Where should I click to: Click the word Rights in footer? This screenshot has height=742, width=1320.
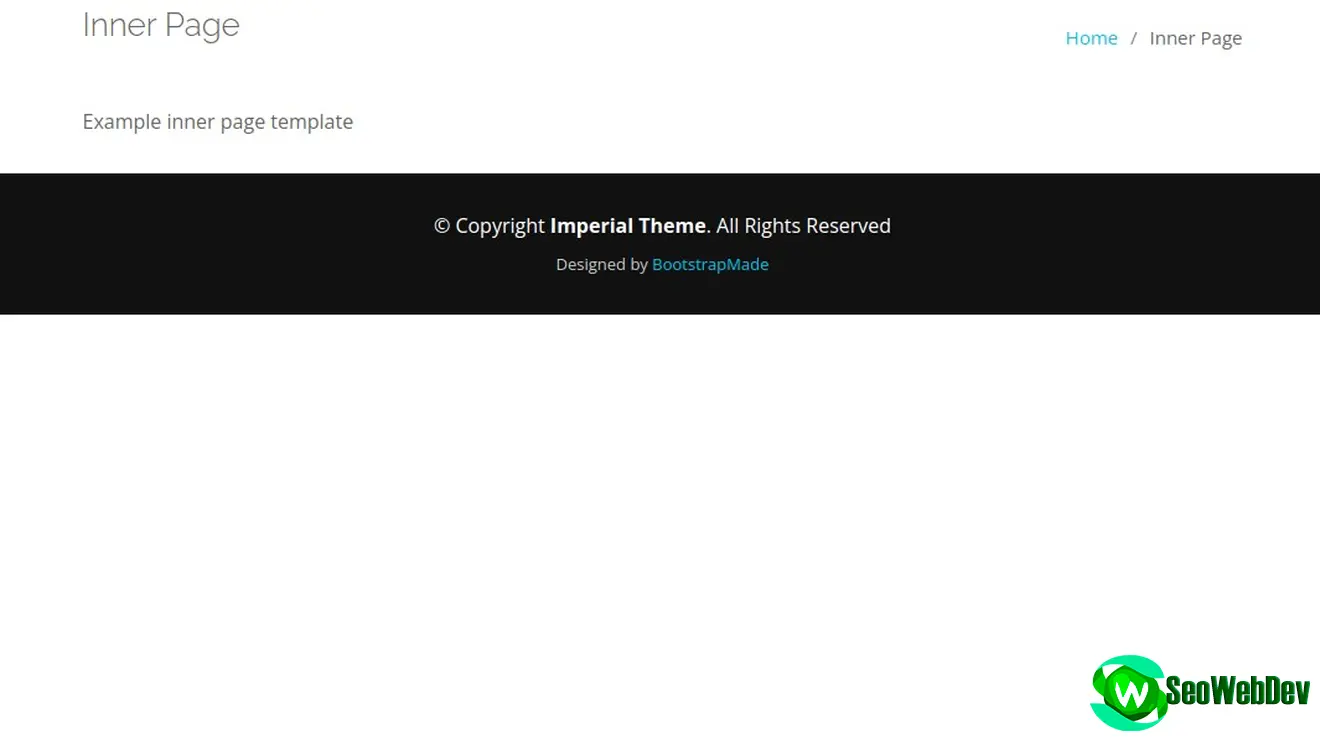tap(772, 226)
